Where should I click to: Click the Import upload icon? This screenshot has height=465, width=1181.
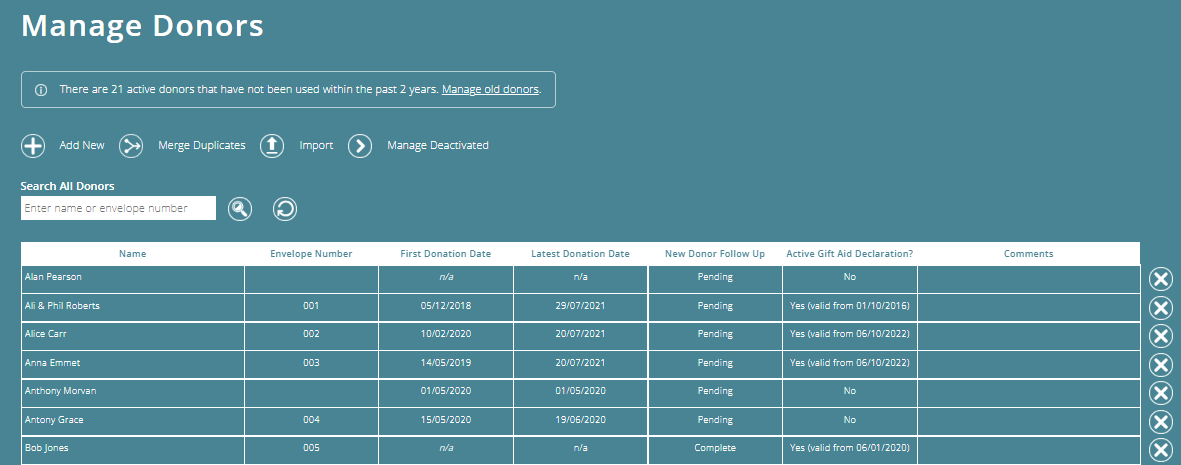273,146
